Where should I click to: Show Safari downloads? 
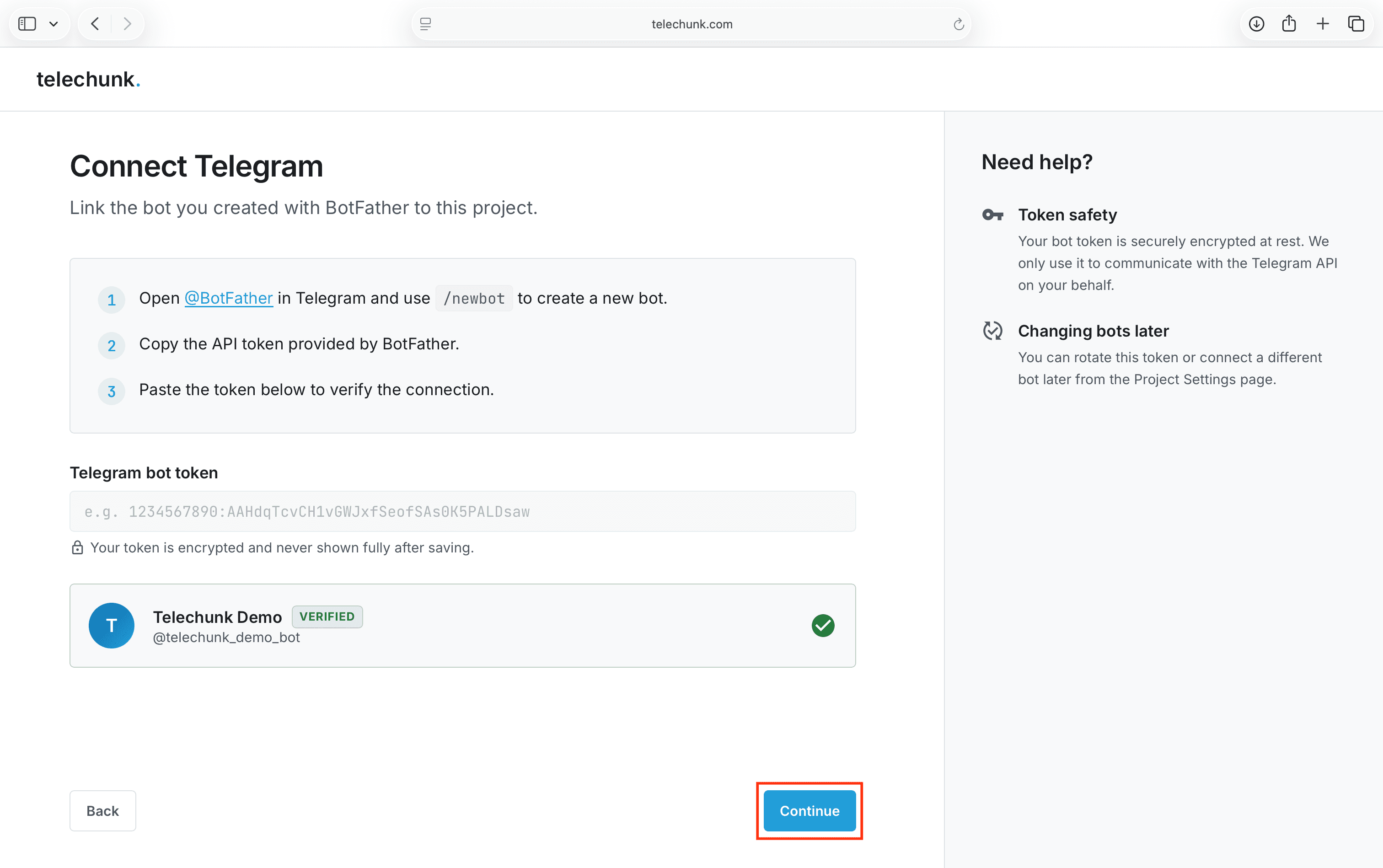tap(1256, 23)
